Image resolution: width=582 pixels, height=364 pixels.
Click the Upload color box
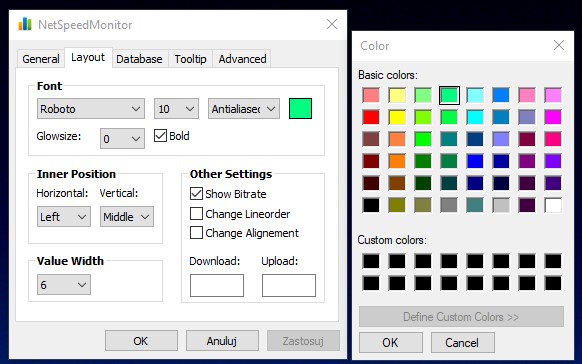(x=289, y=285)
